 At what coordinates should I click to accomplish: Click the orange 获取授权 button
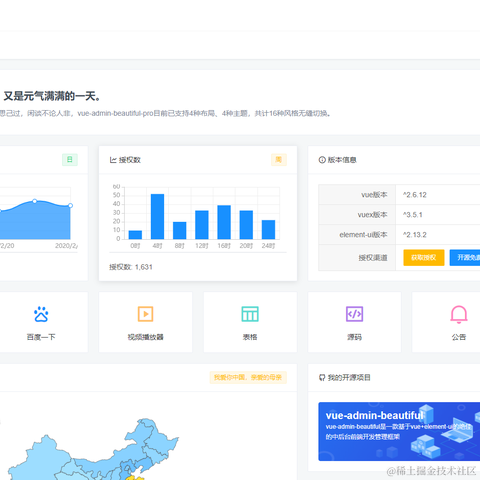pos(424,258)
